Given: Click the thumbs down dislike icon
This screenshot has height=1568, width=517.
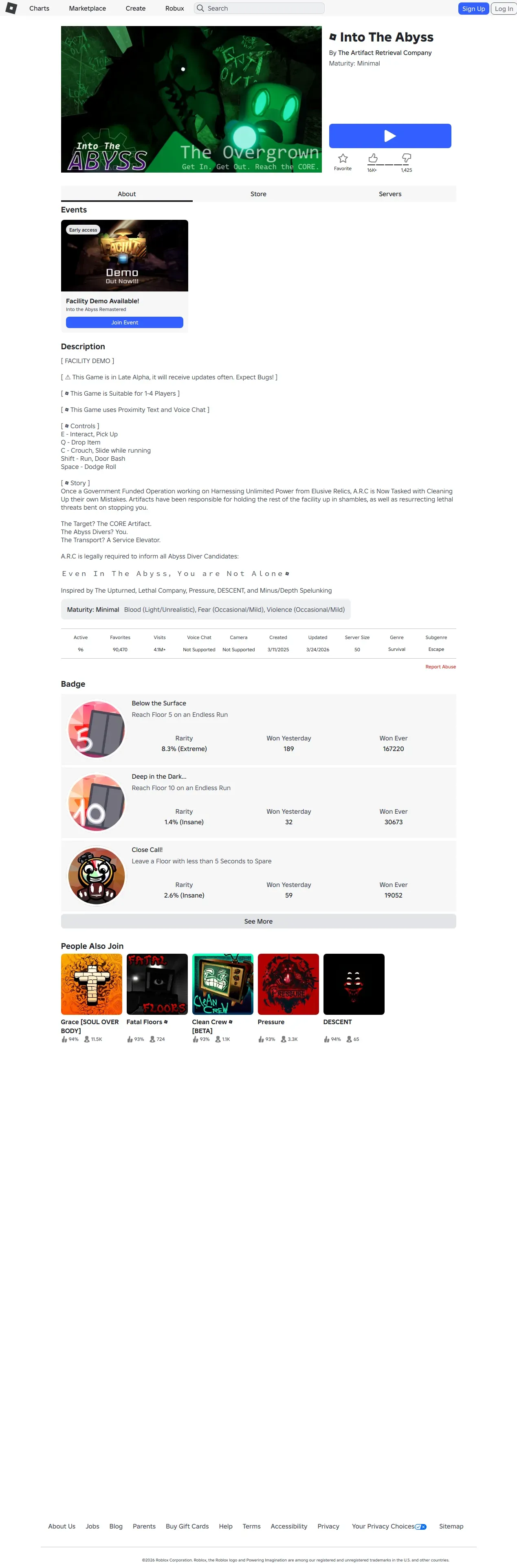Looking at the screenshot, I should (x=406, y=158).
